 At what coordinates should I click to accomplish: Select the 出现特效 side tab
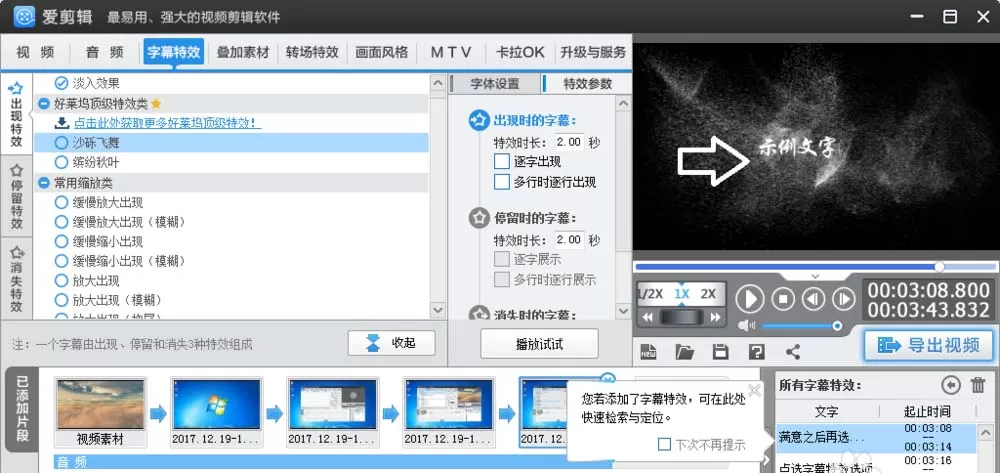click(17, 115)
